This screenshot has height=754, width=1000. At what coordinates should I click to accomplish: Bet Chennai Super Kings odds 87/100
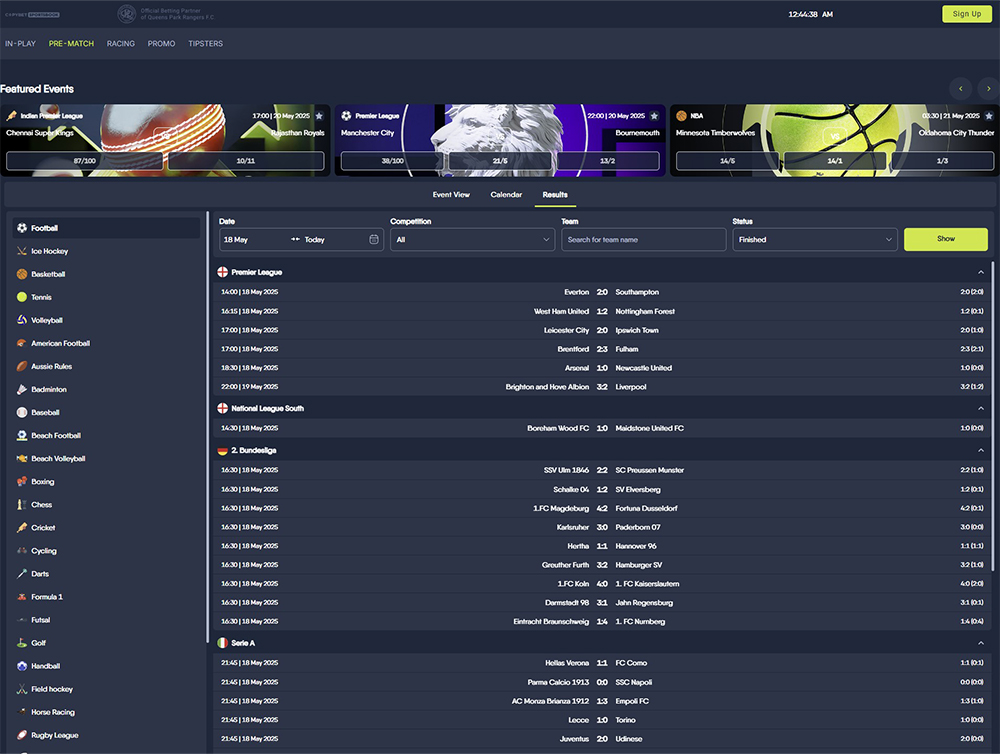[x=85, y=161]
